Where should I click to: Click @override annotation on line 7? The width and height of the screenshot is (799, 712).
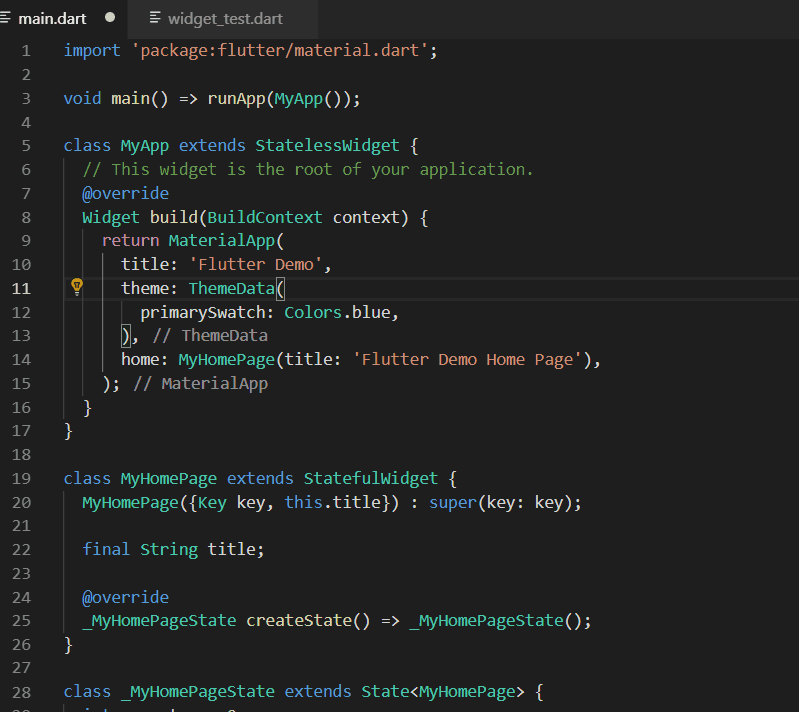click(125, 194)
